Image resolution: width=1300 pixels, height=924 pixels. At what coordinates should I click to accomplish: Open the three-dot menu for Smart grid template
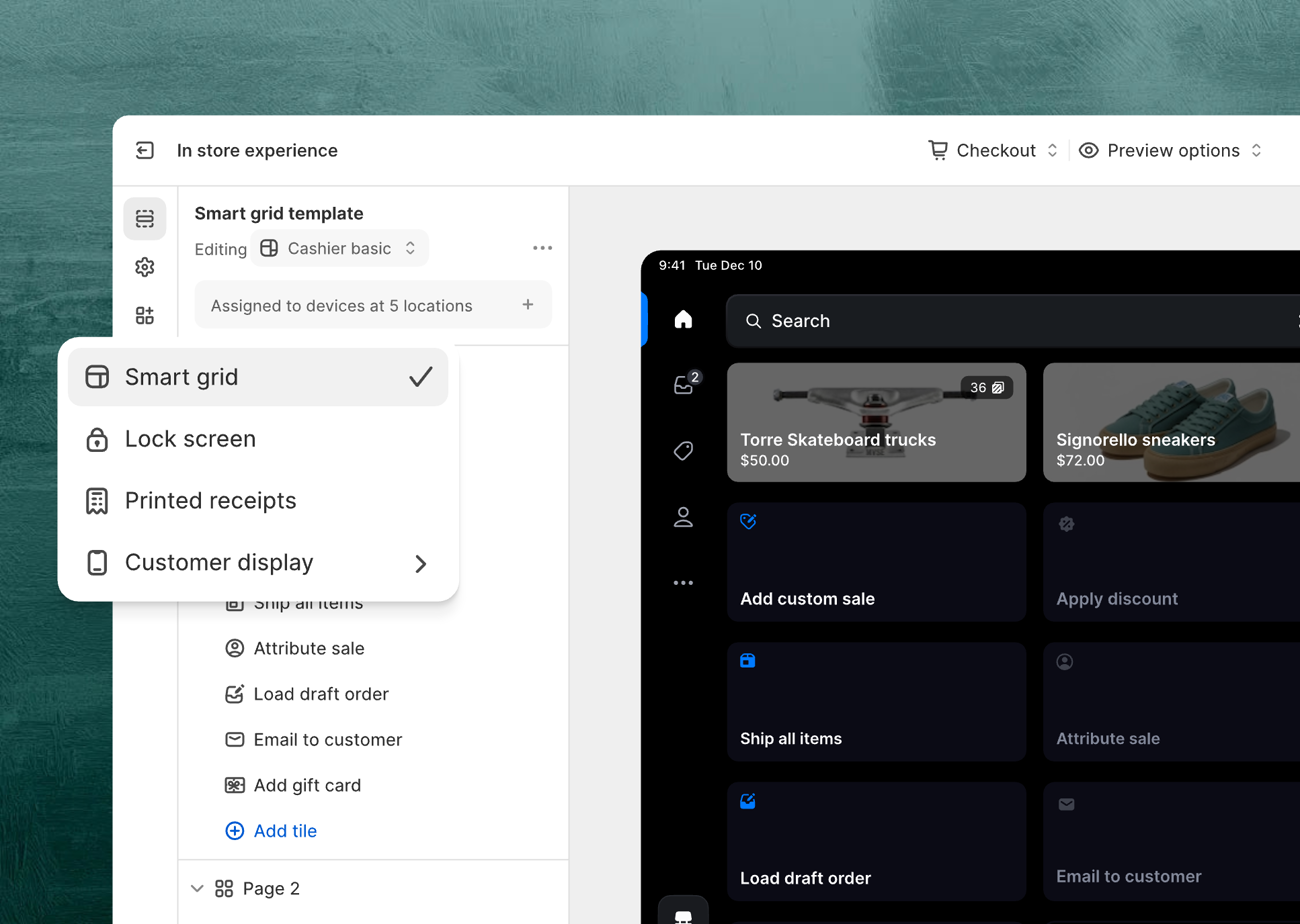542,248
